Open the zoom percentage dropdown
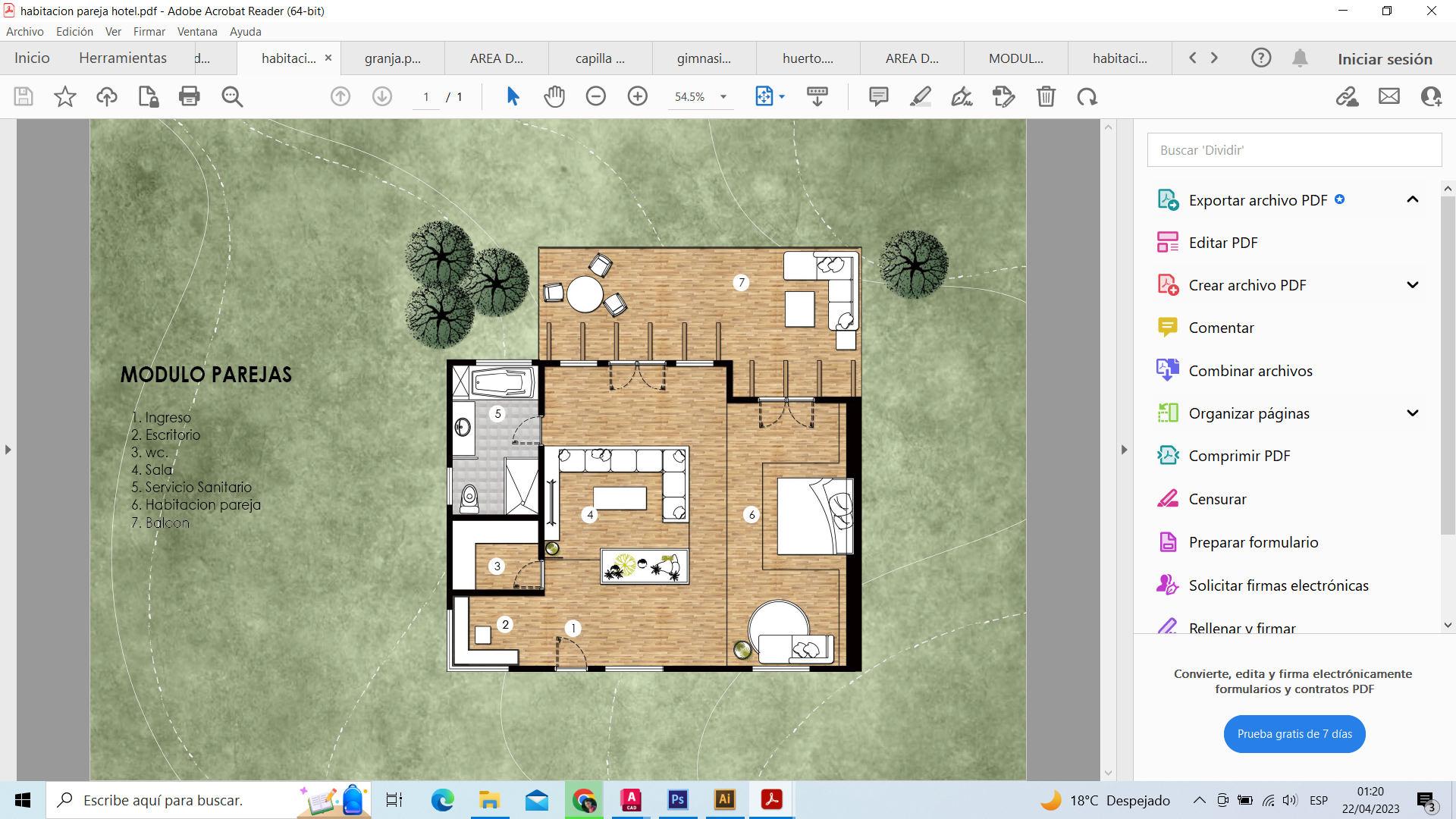The width and height of the screenshot is (1456, 819). point(723,97)
